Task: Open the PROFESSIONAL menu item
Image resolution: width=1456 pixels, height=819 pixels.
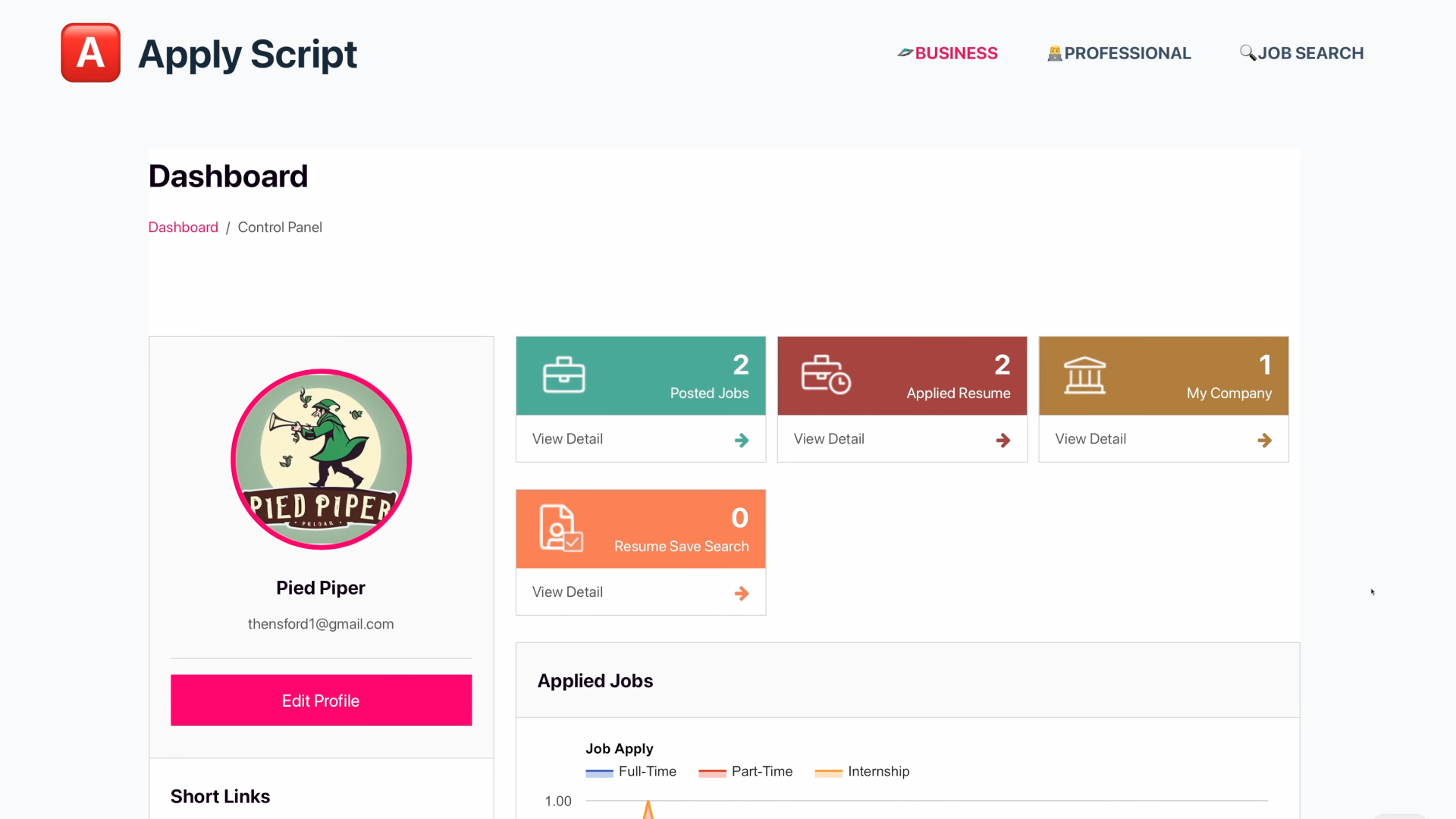Action: point(1119,53)
